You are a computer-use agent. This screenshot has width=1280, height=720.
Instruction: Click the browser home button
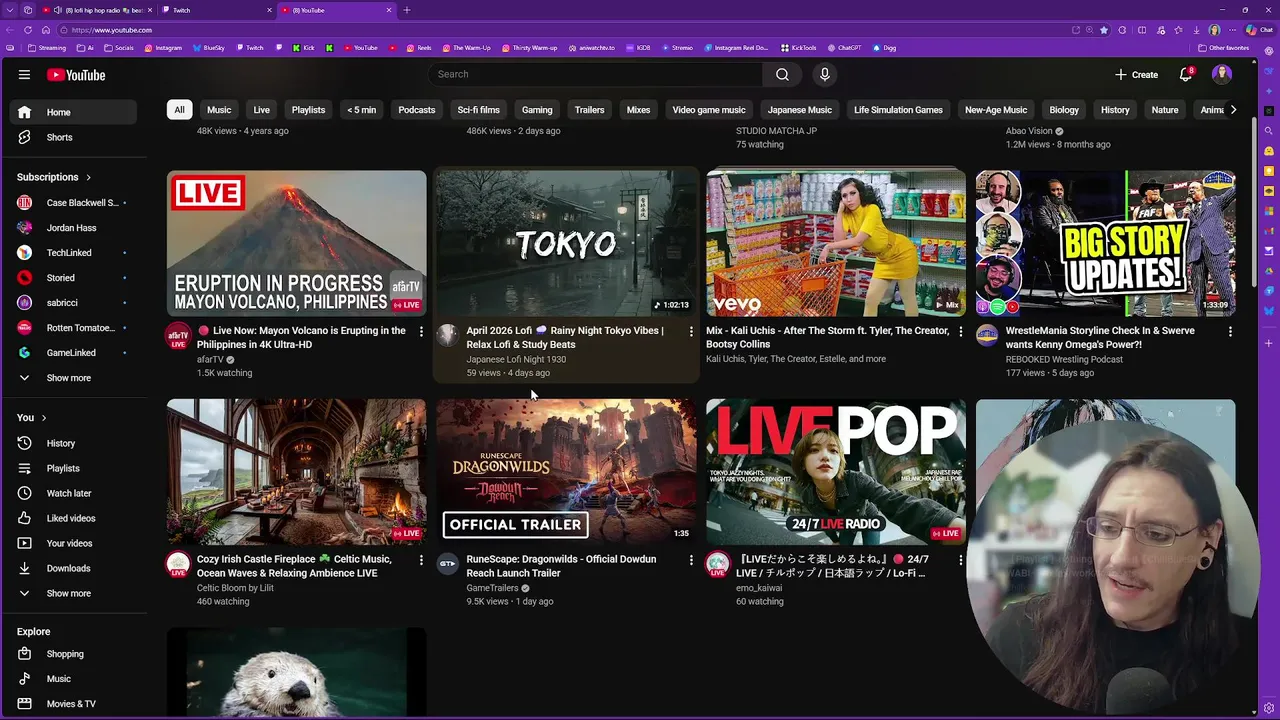pos(45,30)
